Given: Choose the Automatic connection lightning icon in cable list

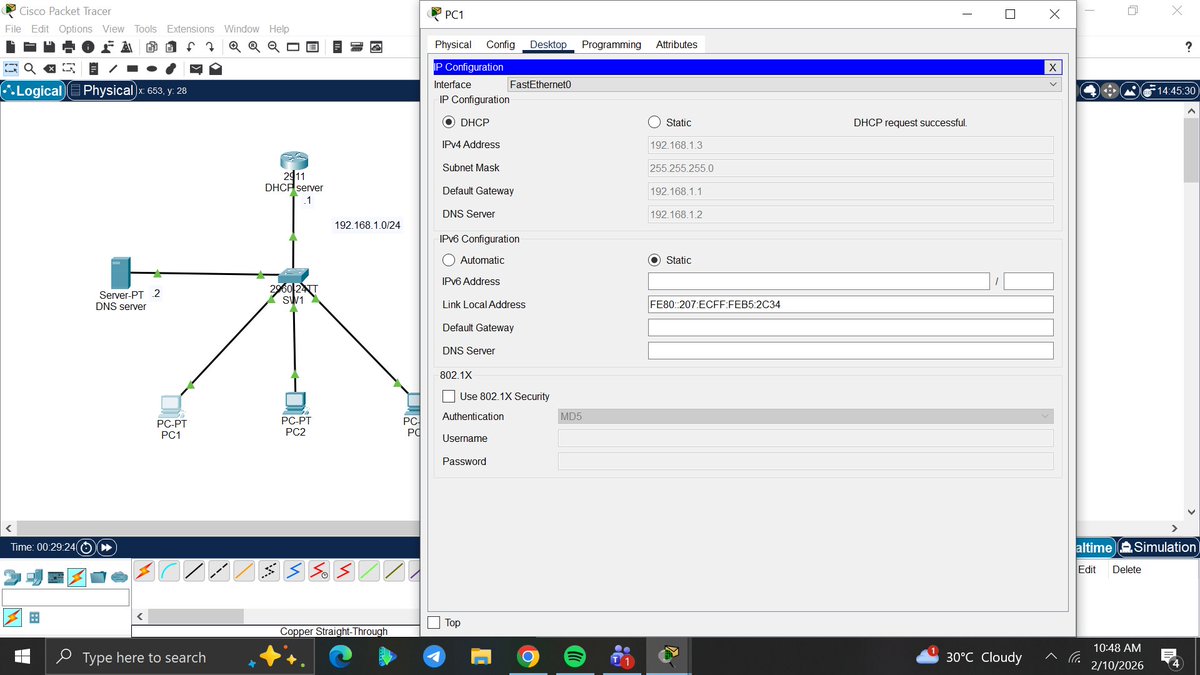Looking at the screenshot, I should pos(144,570).
